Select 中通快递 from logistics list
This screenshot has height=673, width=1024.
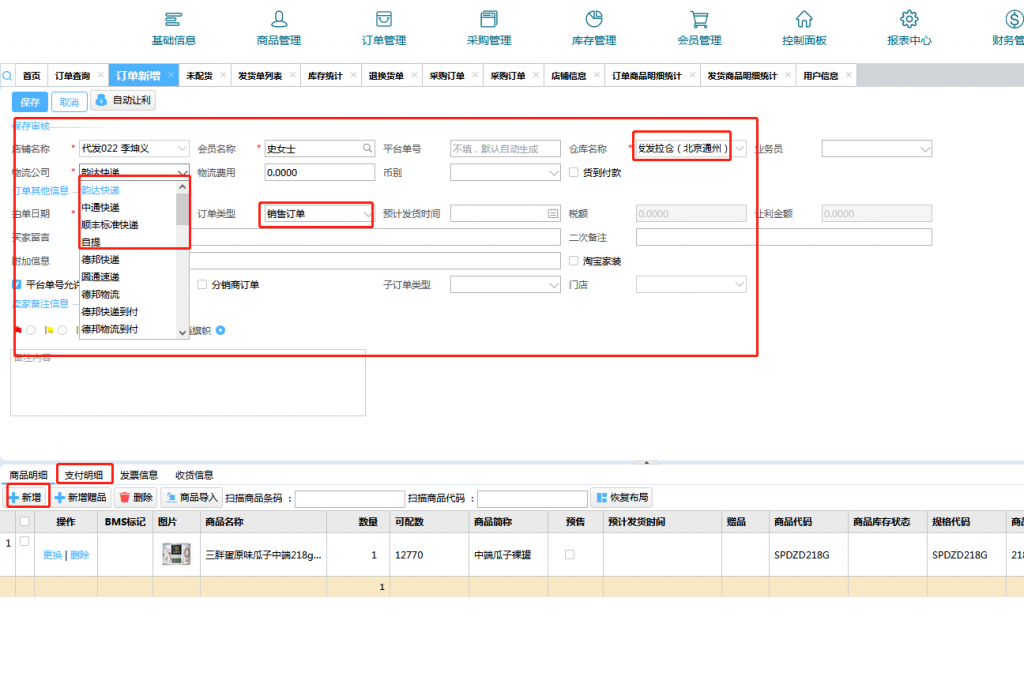click(100, 207)
